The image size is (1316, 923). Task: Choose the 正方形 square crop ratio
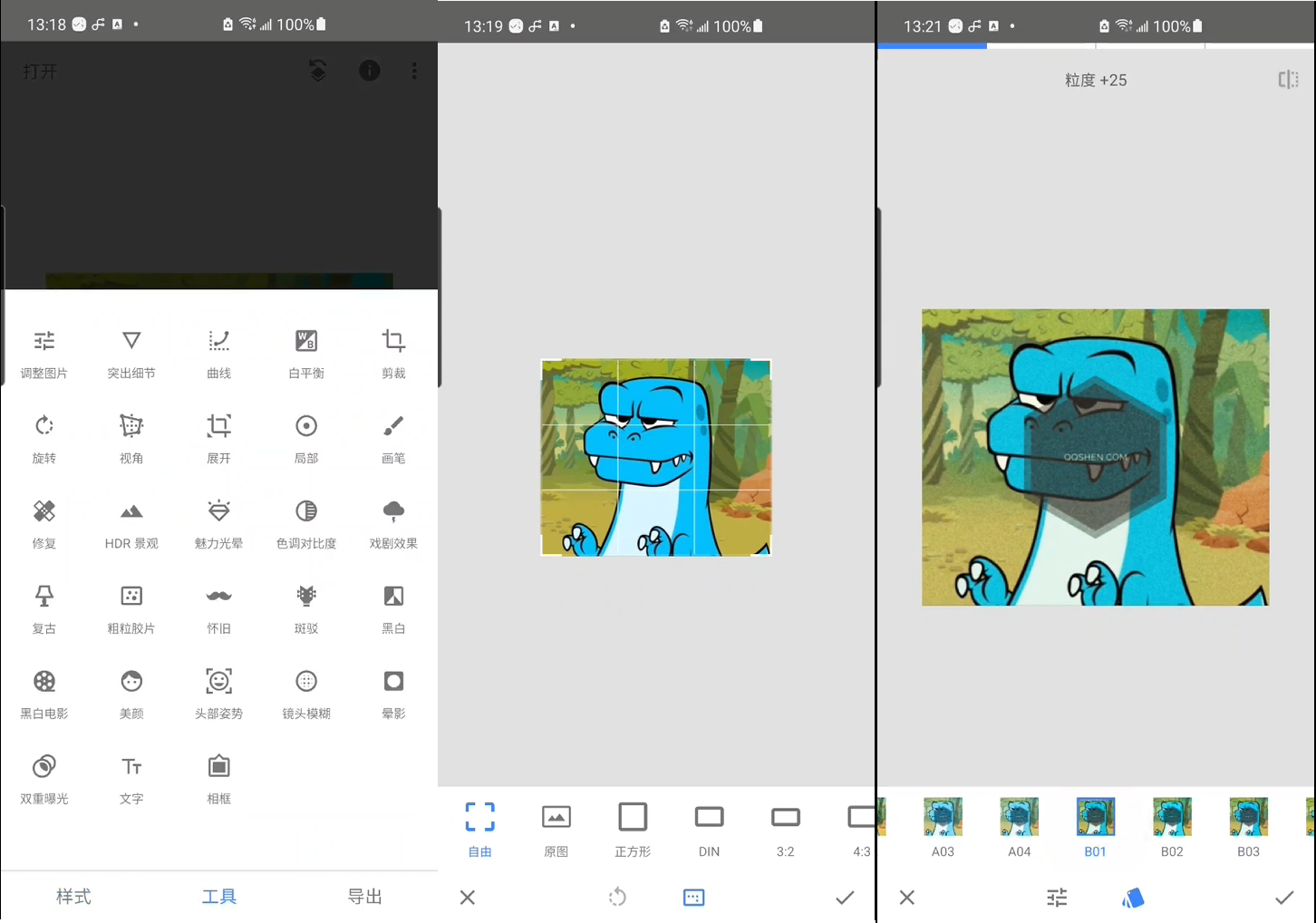(633, 830)
